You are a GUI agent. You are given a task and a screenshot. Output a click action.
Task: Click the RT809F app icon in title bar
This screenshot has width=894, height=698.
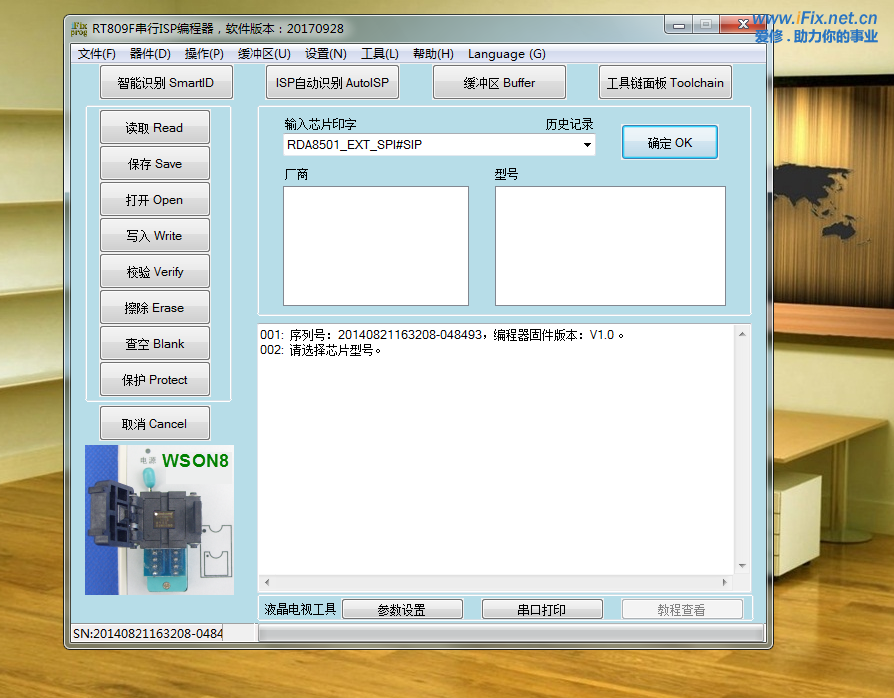[79, 29]
